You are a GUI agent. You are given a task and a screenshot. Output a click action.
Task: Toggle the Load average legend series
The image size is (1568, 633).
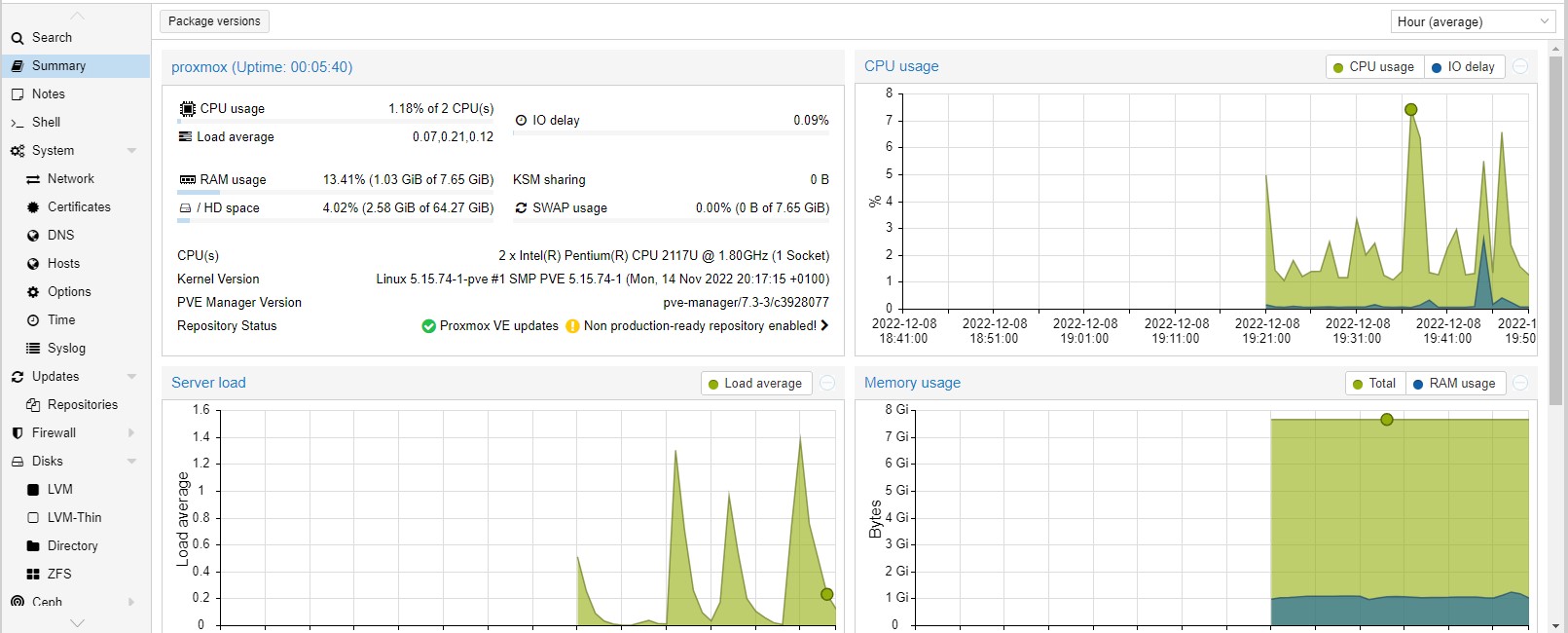(756, 384)
